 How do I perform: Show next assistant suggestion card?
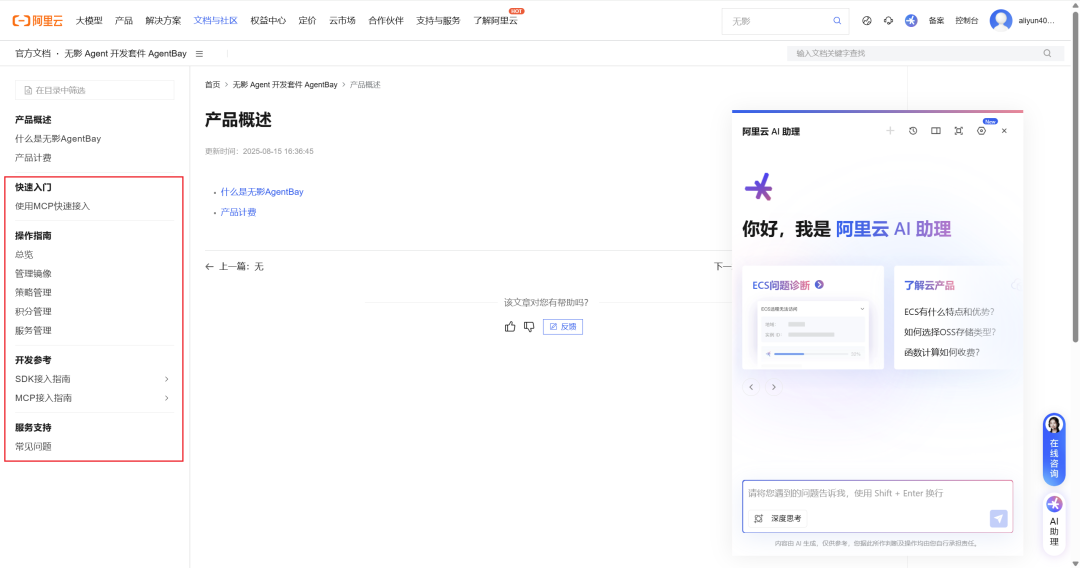pos(773,387)
